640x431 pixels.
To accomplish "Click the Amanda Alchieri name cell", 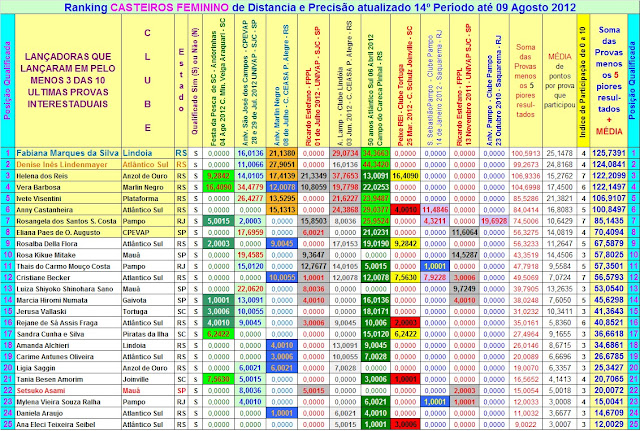I will (x=68, y=345).
